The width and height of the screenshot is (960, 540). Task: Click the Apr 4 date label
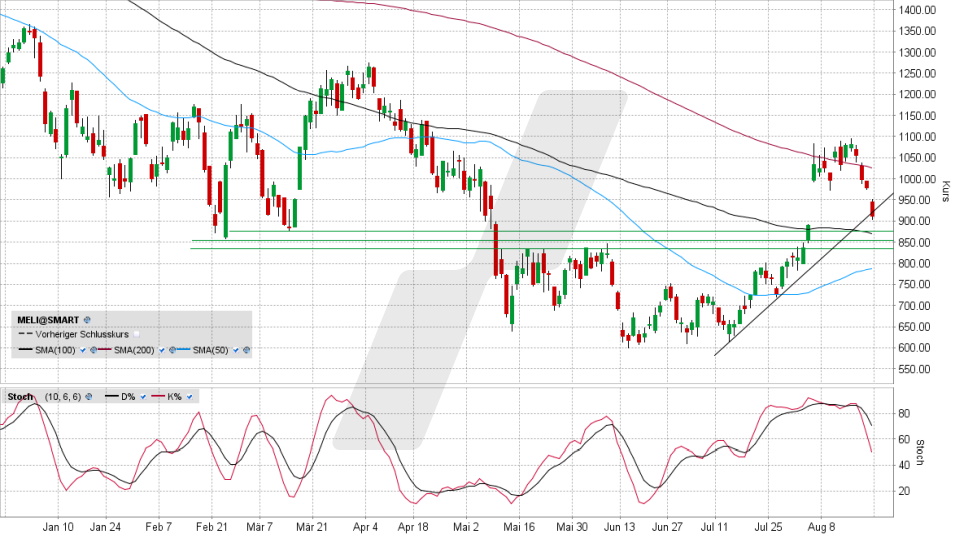[366, 527]
